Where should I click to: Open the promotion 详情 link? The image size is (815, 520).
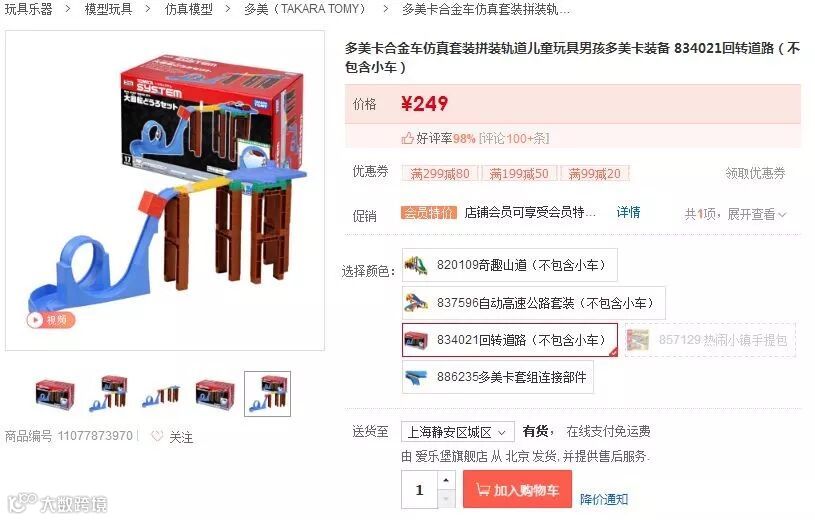tap(628, 212)
